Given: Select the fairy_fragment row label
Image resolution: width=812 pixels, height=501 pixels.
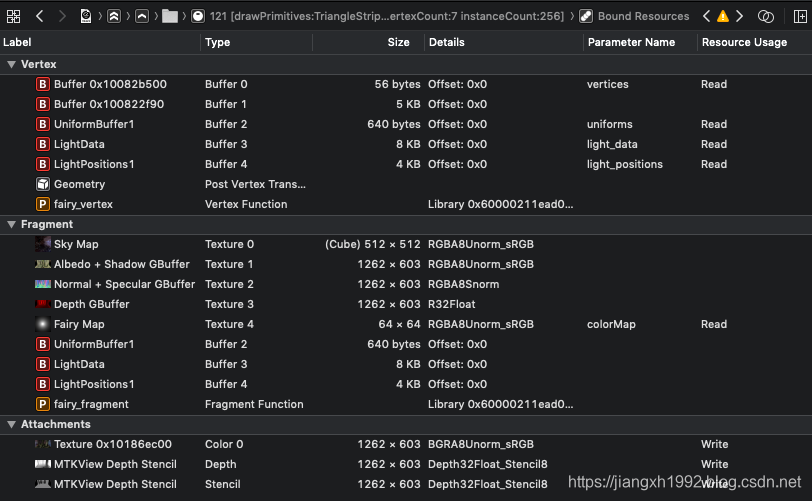Looking at the screenshot, I should pos(91,404).
